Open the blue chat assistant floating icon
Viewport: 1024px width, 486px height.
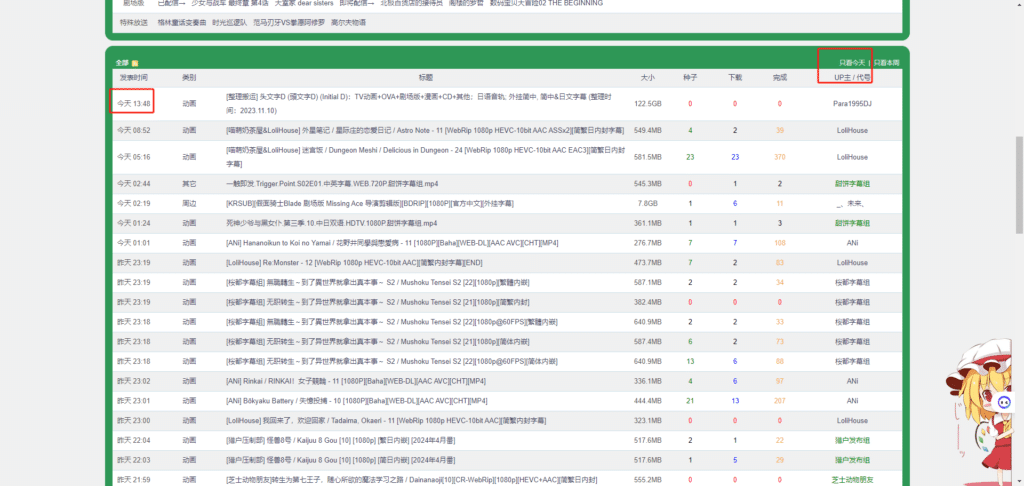point(1004,402)
